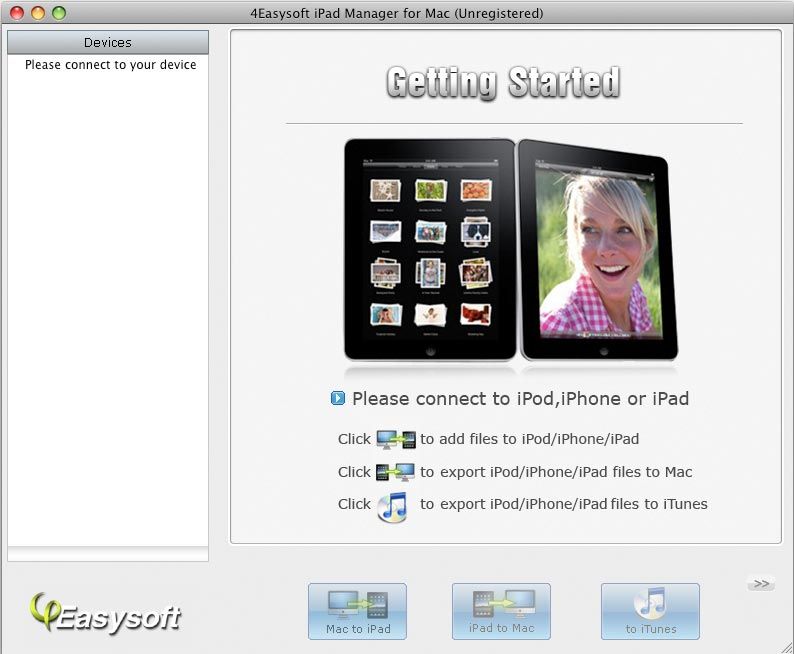Click the window resize grip corner
Screen dimensions: 794x654
click(x=786, y=646)
